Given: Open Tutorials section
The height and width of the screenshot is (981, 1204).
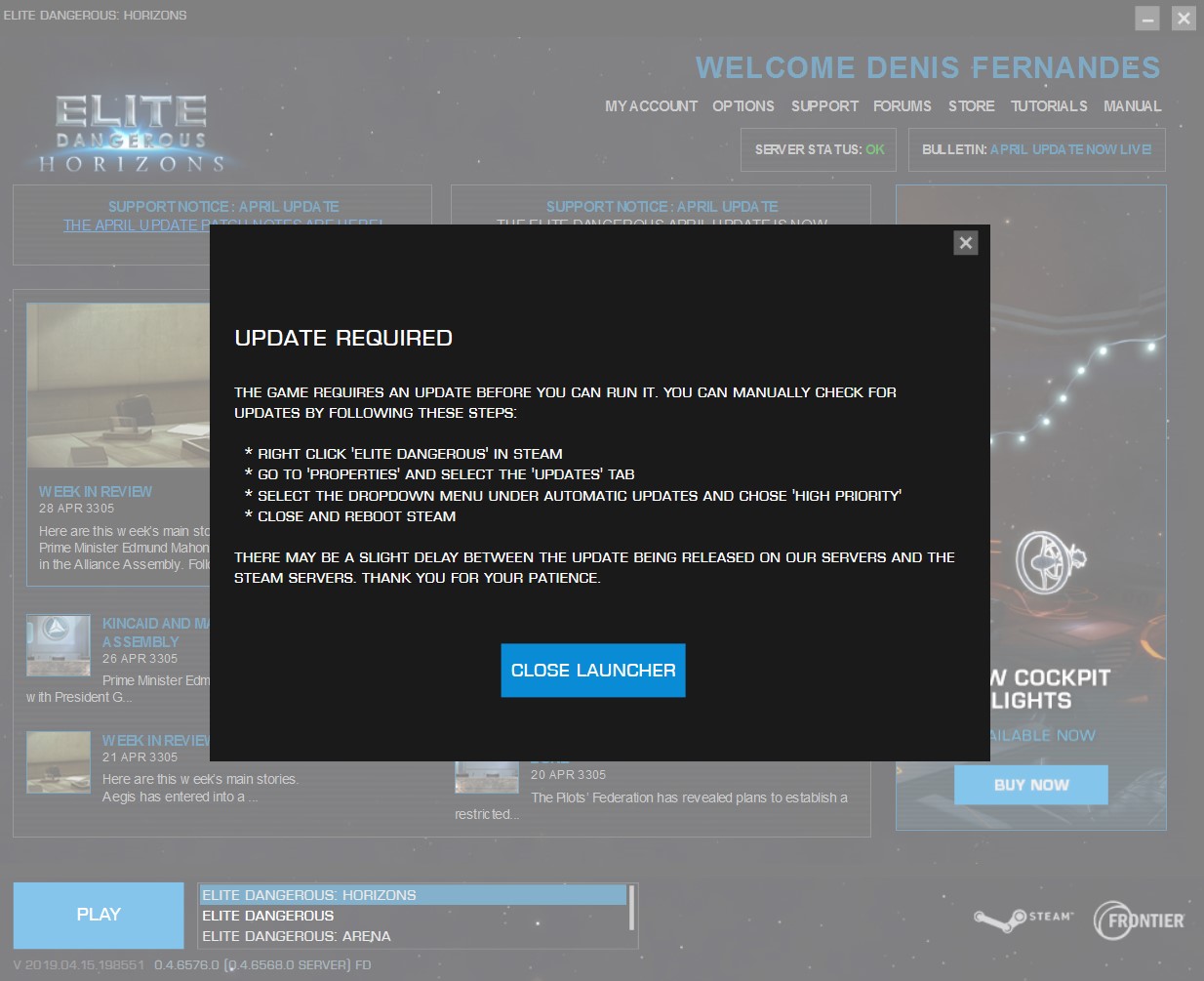Looking at the screenshot, I should pyautogui.click(x=1049, y=106).
